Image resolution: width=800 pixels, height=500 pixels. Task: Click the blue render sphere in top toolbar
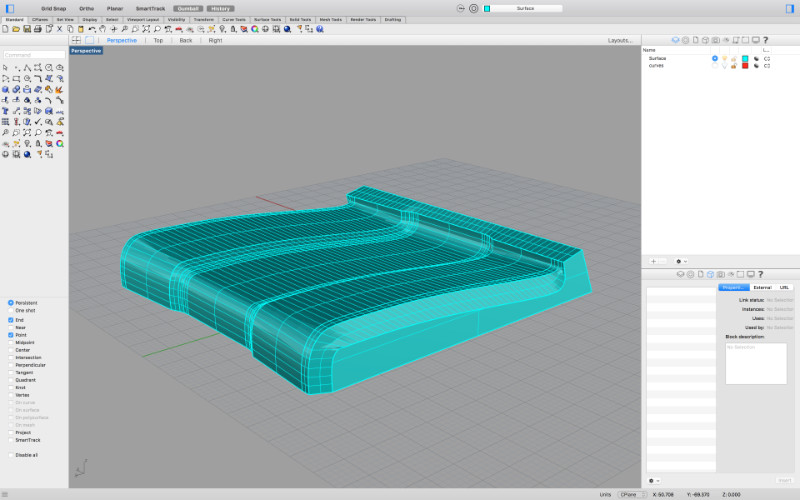pos(287,29)
